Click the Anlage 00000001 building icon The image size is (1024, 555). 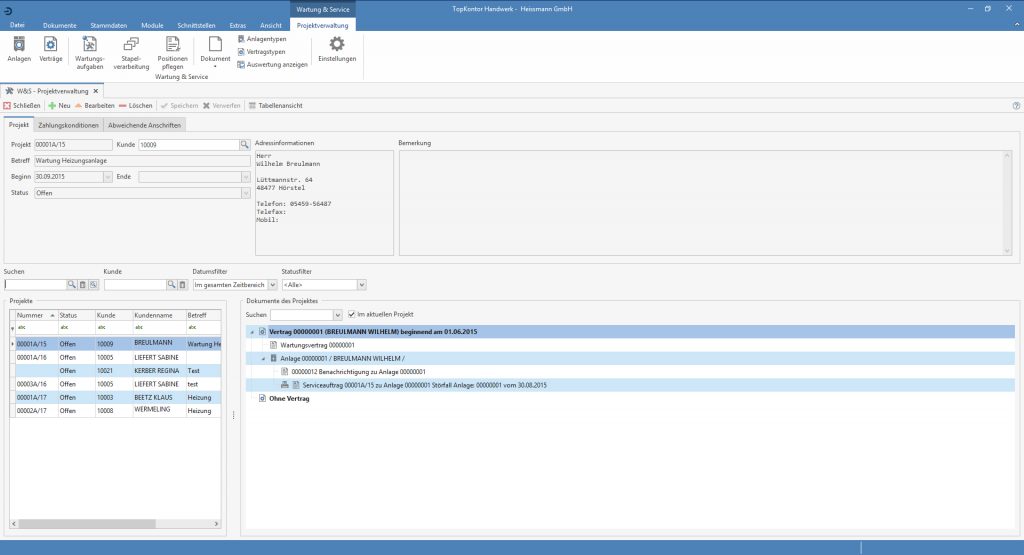274,358
